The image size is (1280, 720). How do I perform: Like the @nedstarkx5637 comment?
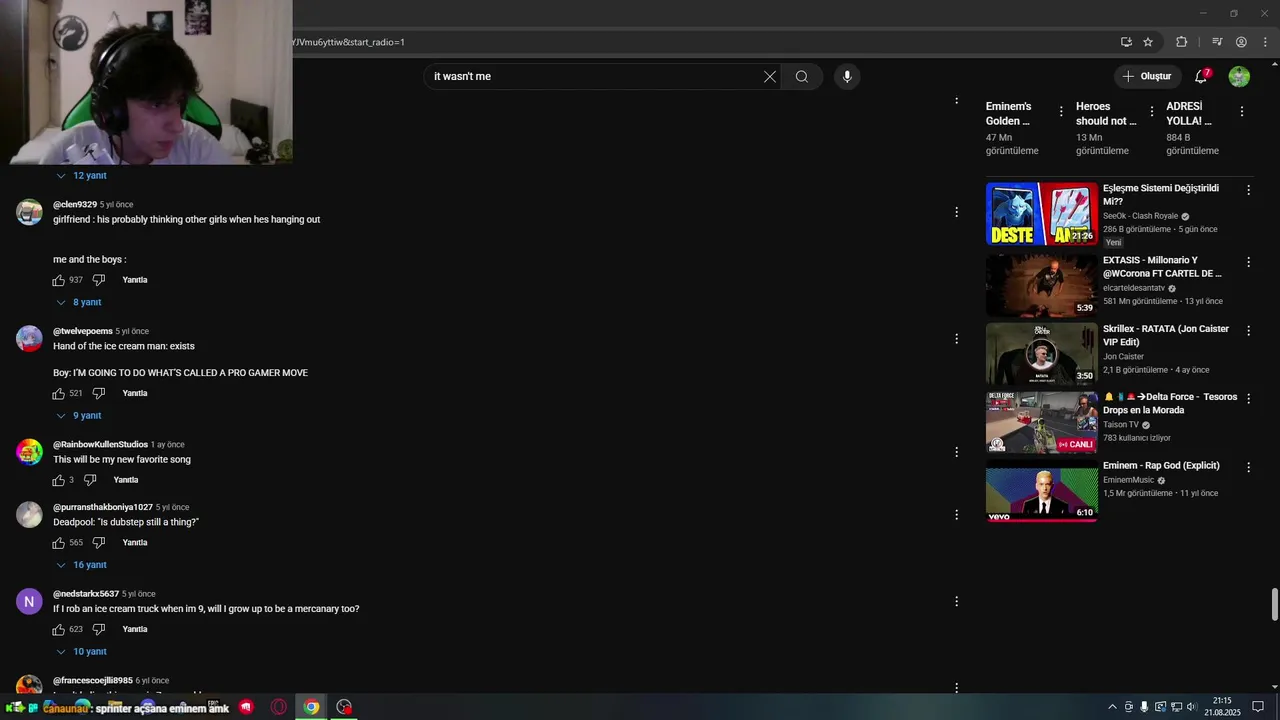click(x=59, y=629)
